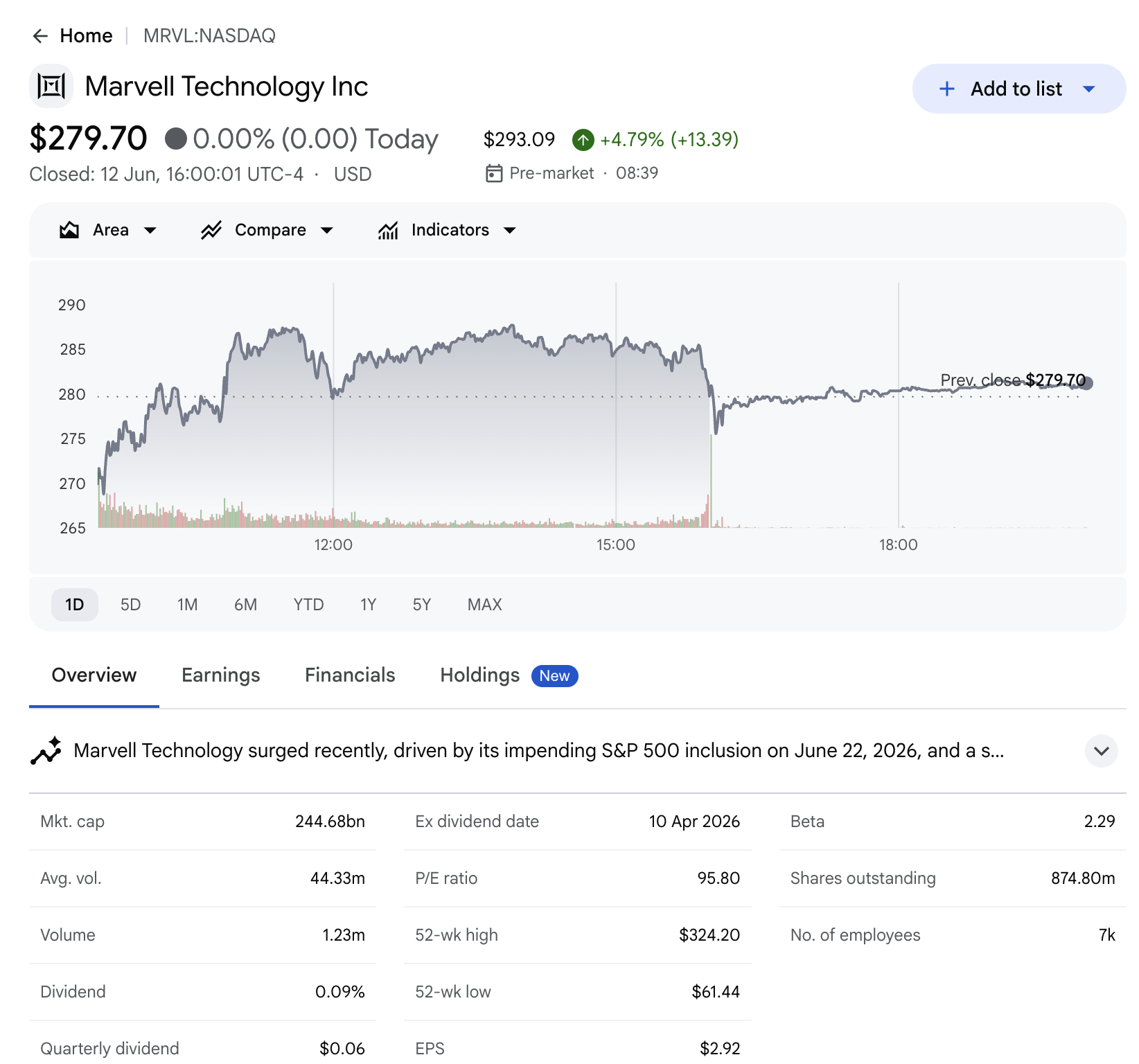
Task: Select the 5D time range
Action: [x=131, y=605]
